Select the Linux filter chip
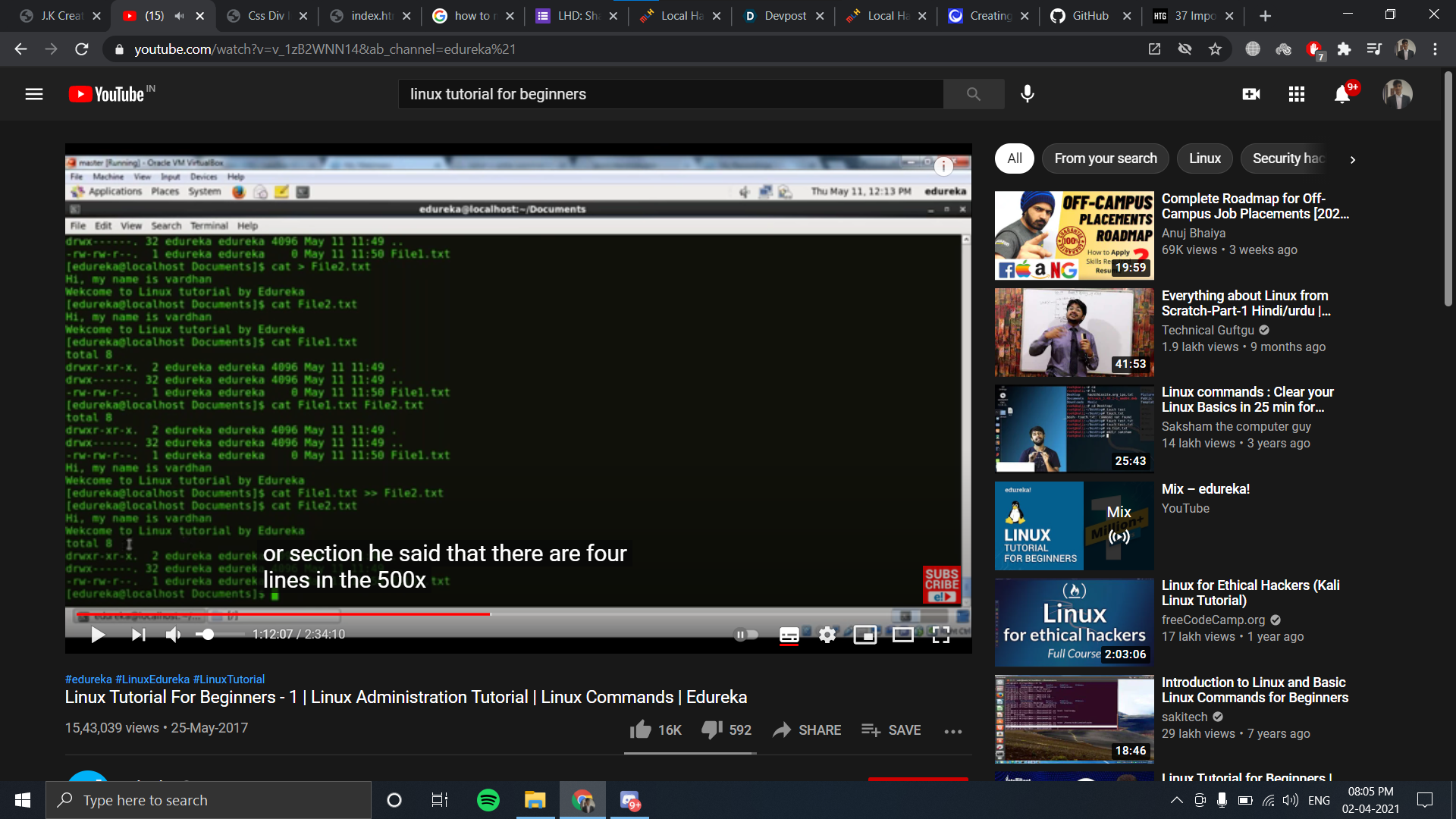Screen dimensions: 1456x819 click(1204, 158)
